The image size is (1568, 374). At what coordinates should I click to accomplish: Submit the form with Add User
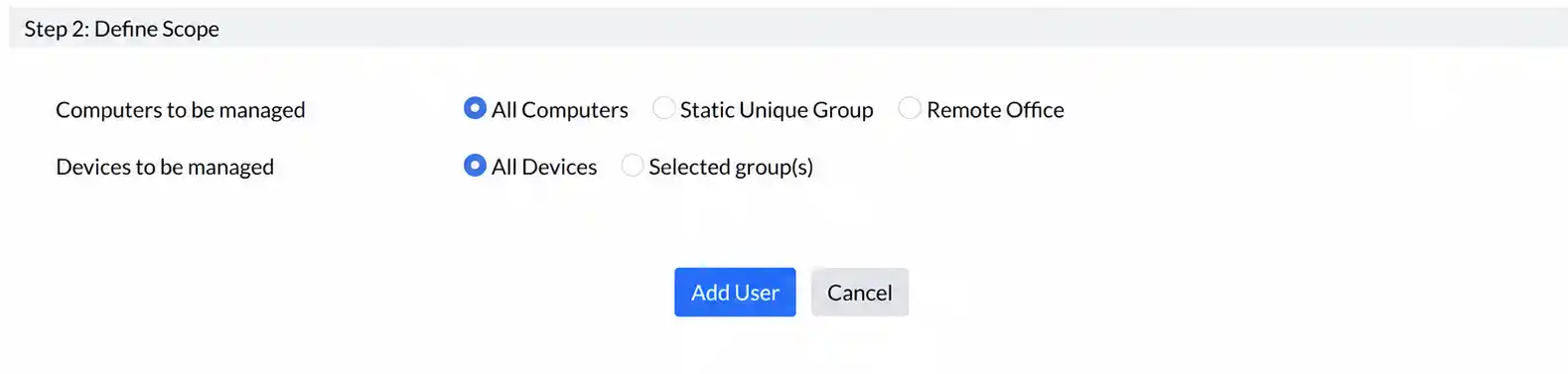735,293
